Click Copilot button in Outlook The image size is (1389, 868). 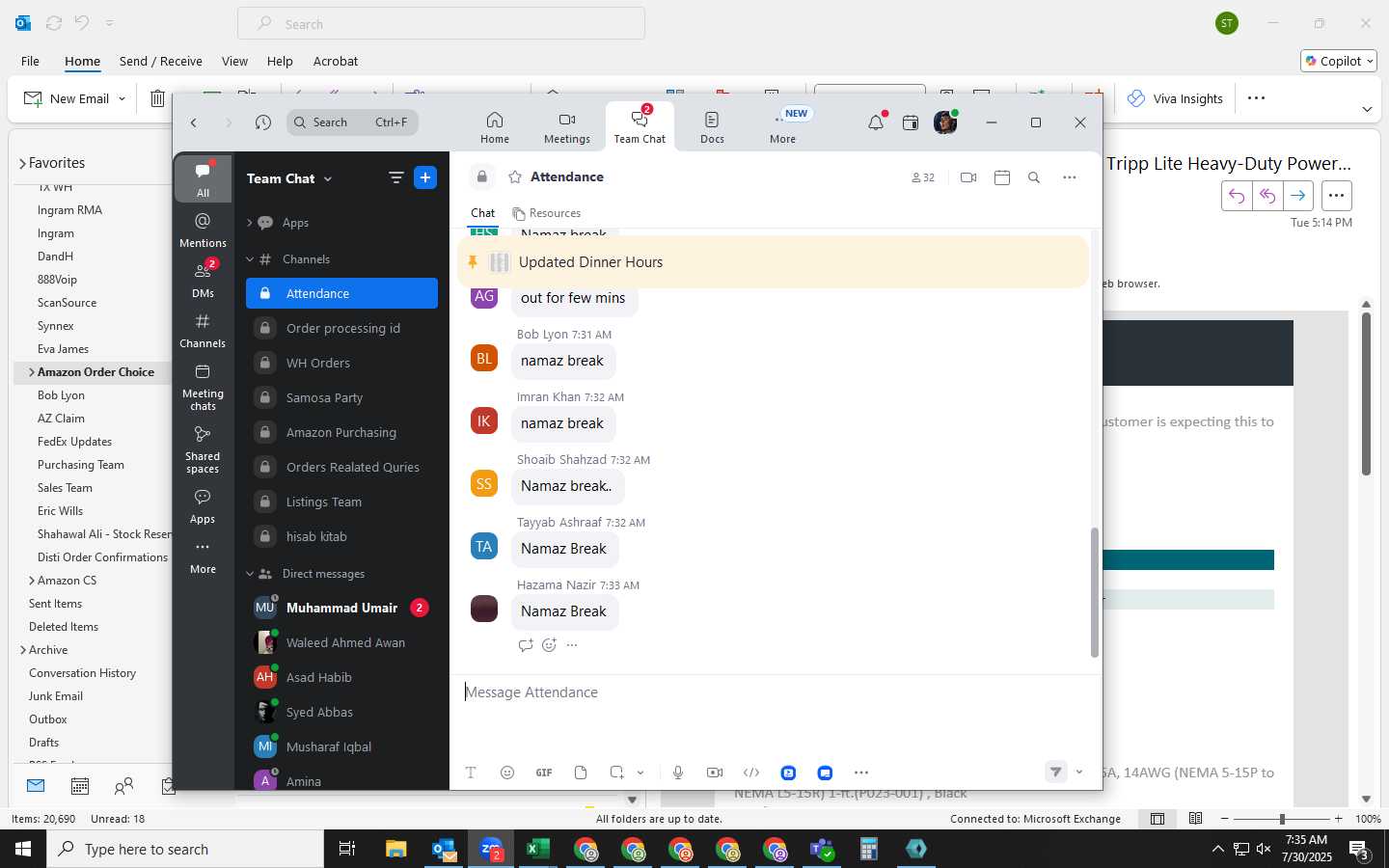[x=1339, y=61]
